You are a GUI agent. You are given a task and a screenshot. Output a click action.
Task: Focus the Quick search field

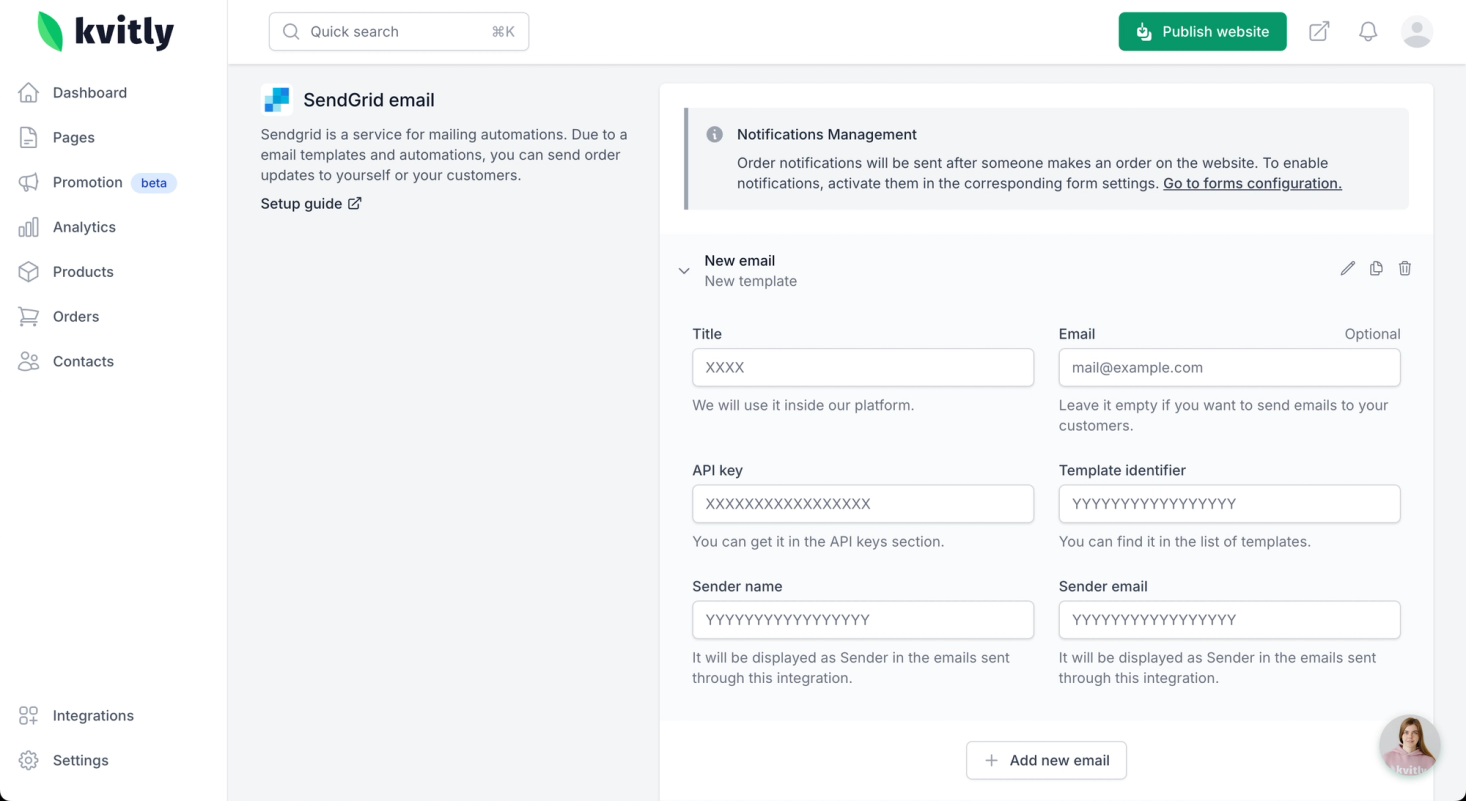398,32
